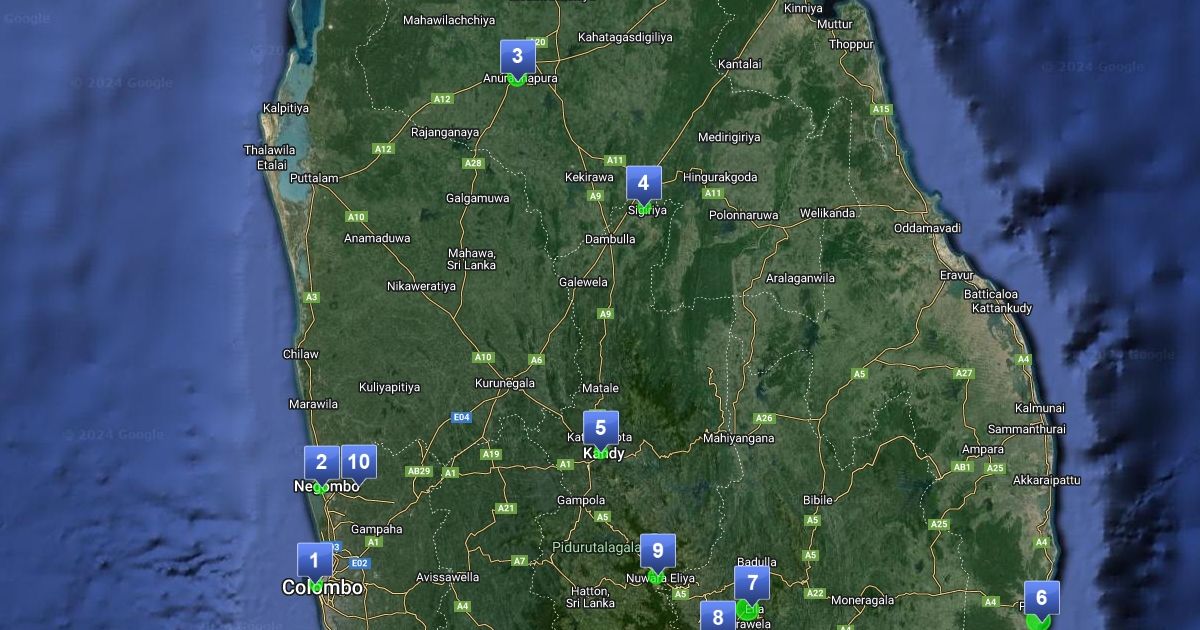Select marker 5 at Kandy
The height and width of the screenshot is (630, 1200).
click(600, 429)
